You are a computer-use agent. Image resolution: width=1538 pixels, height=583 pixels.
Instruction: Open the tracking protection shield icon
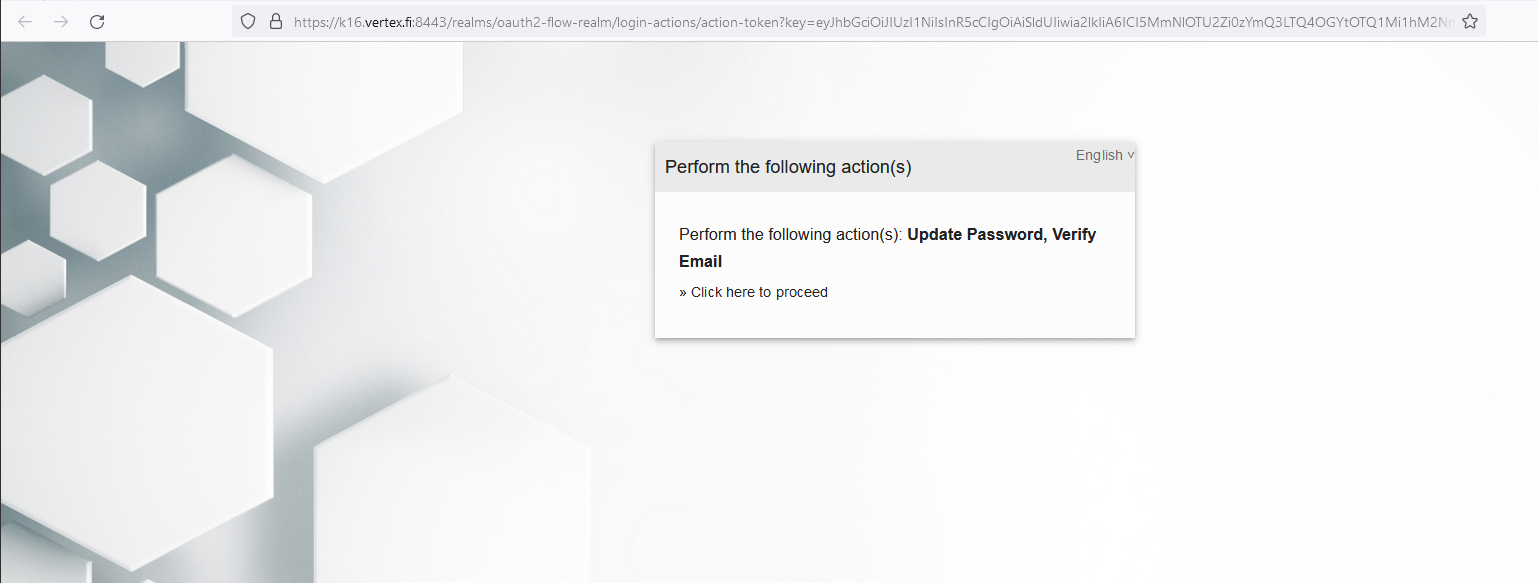coord(249,22)
